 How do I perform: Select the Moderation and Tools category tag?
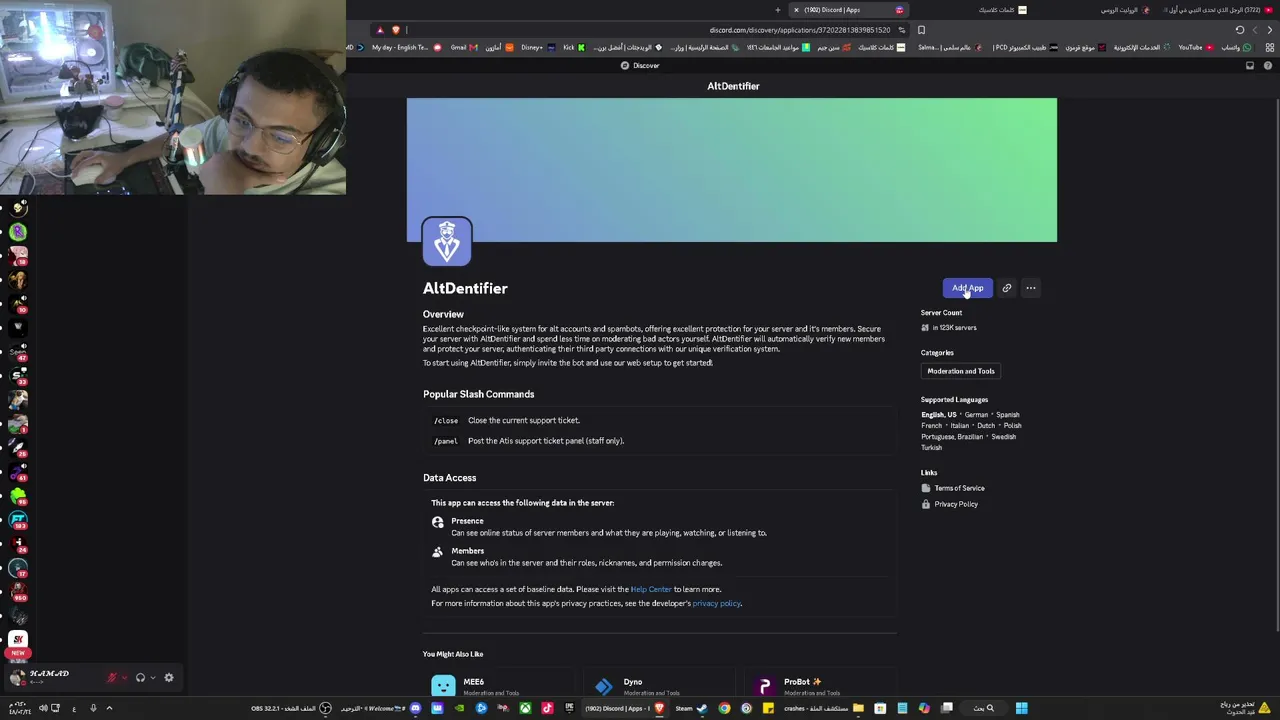[x=961, y=371]
